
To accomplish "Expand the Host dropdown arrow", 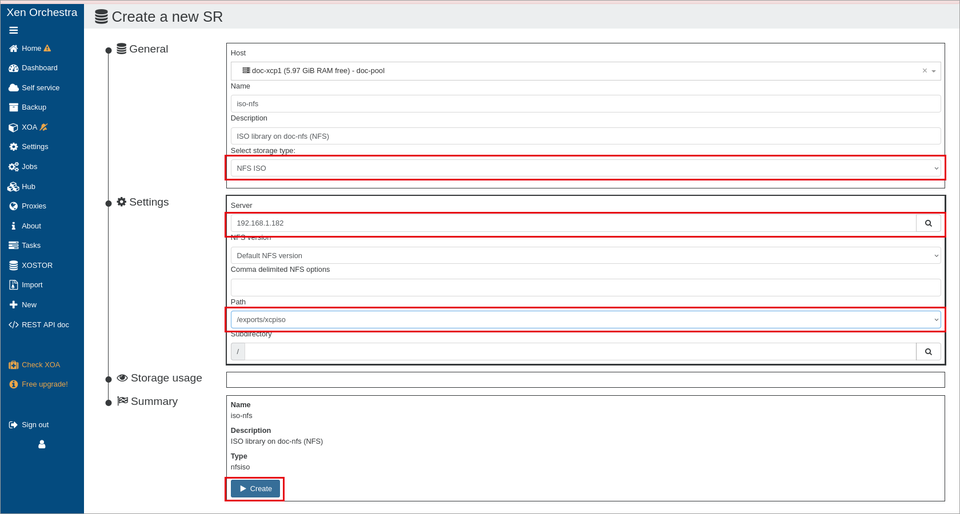I will point(934,71).
